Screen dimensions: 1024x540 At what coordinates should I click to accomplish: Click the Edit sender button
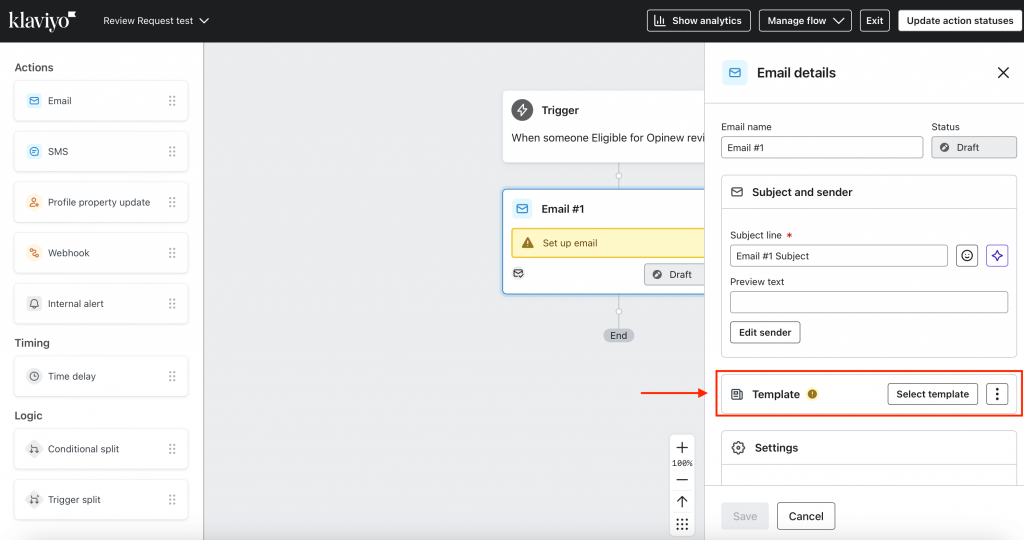coord(765,332)
